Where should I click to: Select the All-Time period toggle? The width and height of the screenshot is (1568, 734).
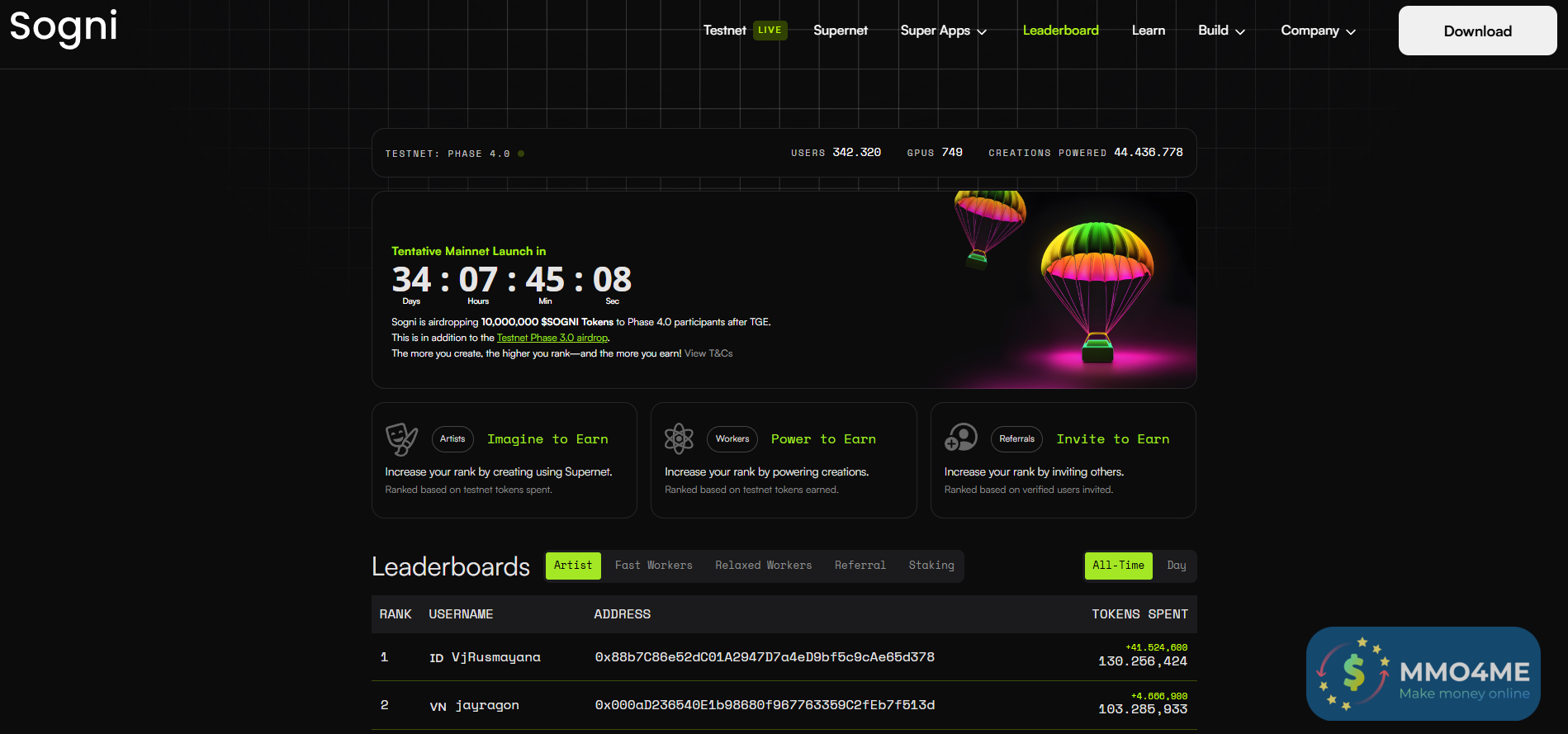click(1118, 566)
